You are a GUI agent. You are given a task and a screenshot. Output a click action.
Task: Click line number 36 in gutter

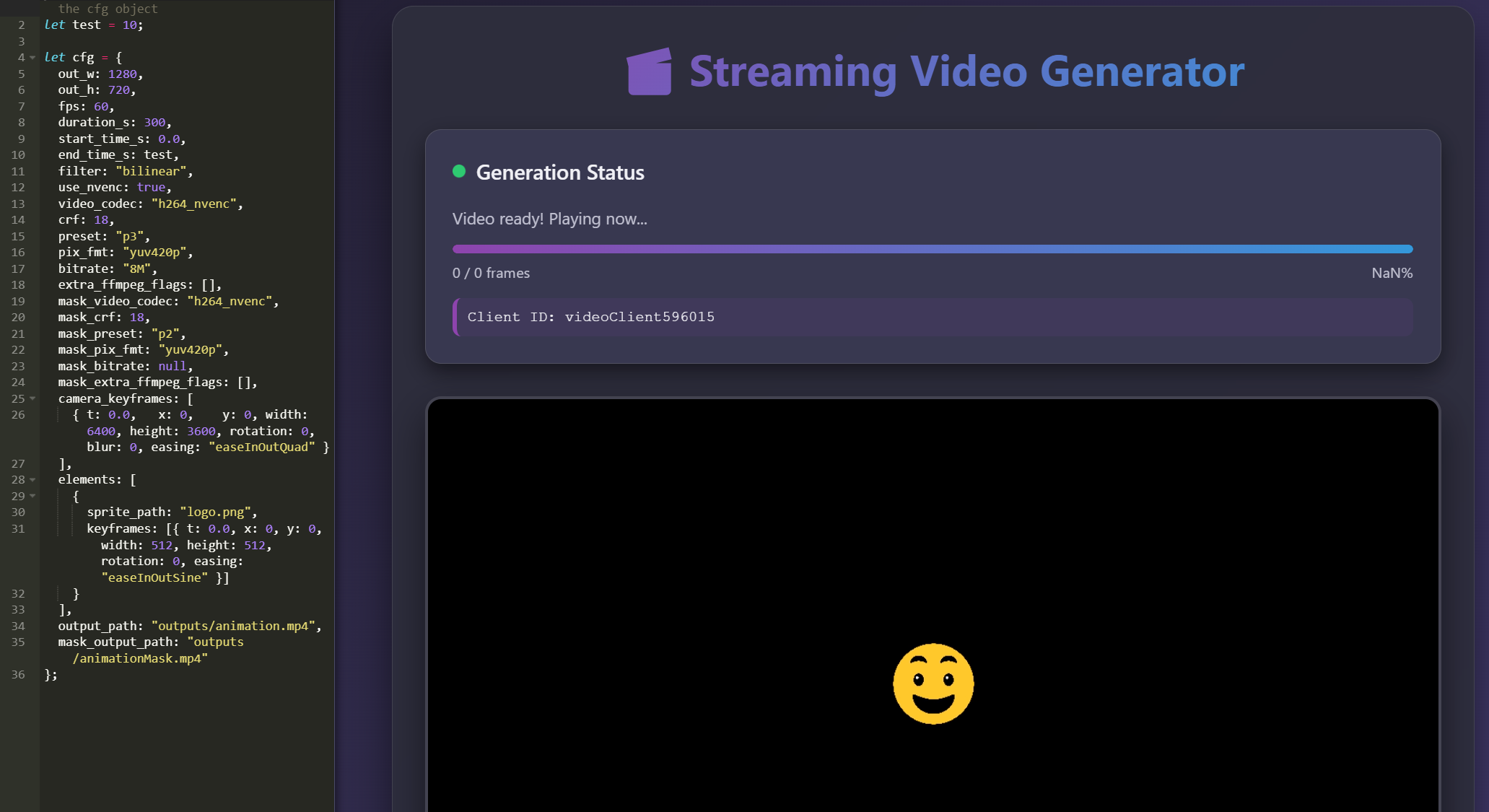(x=18, y=674)
